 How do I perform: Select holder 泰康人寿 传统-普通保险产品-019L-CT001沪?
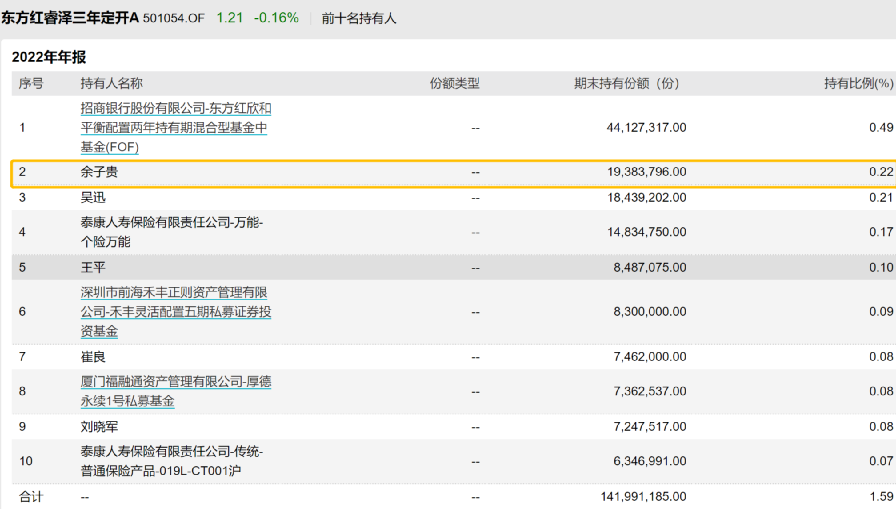[171, 461]
